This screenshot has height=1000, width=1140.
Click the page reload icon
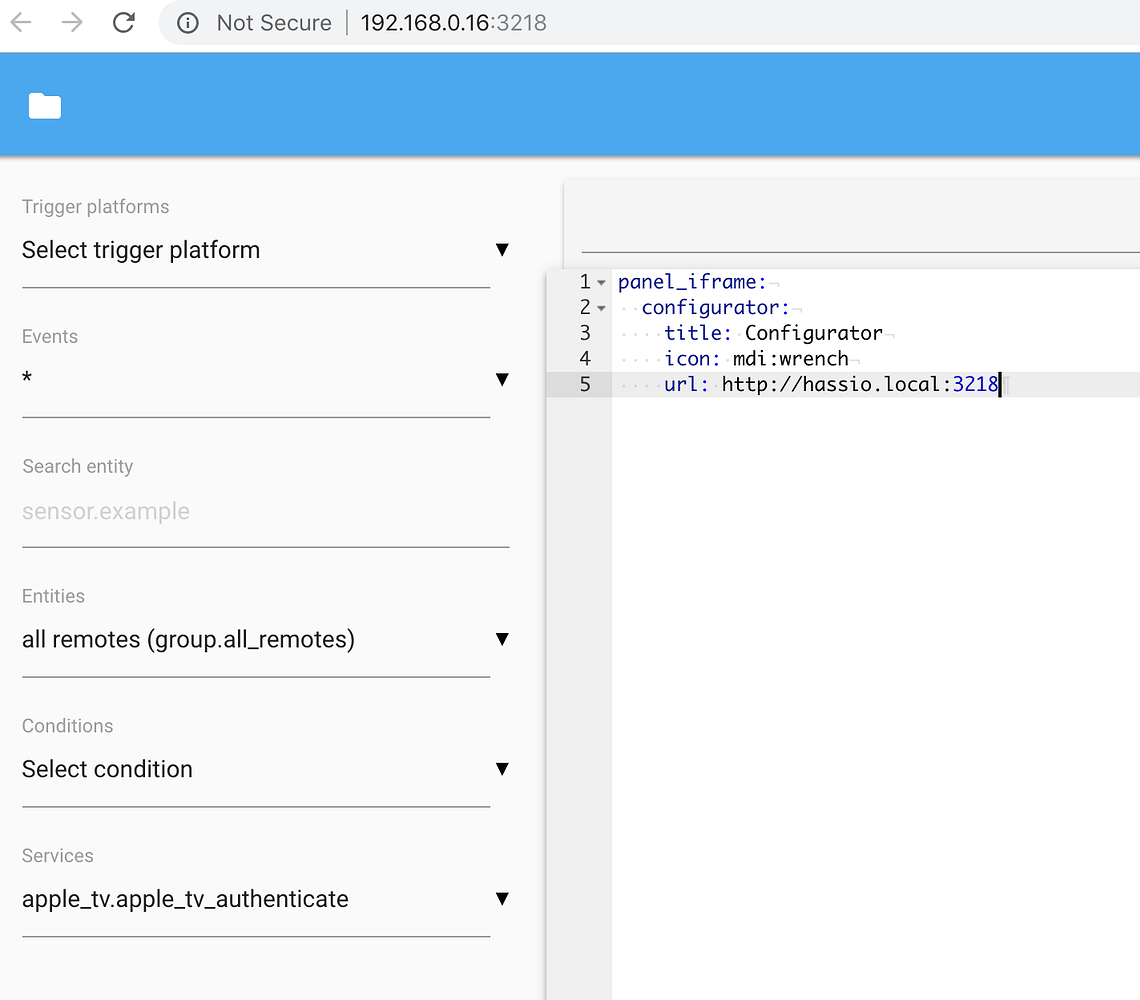point(123,22)
